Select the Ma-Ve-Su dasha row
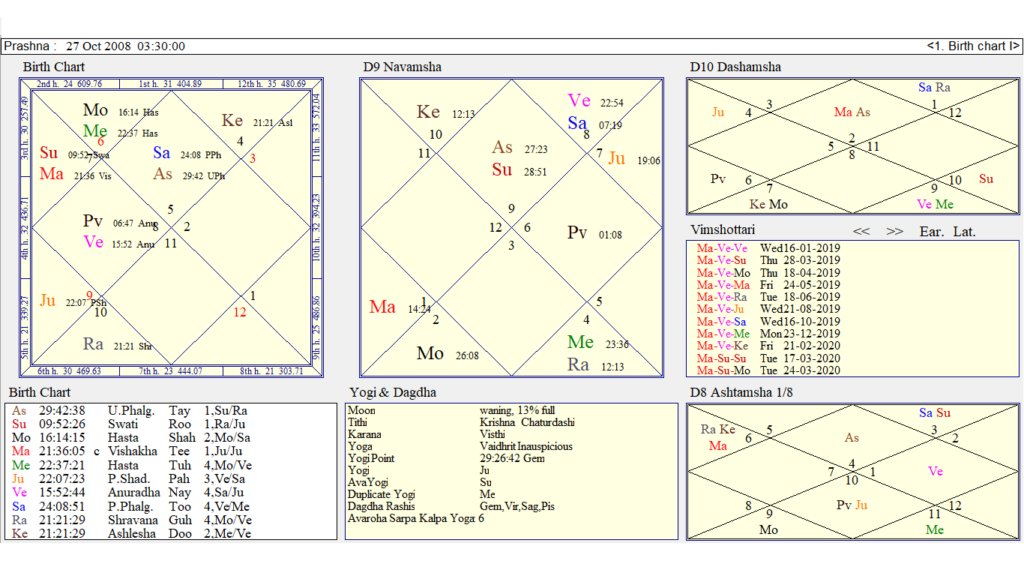Screen dimensions: 1024x576 (768, 260)
